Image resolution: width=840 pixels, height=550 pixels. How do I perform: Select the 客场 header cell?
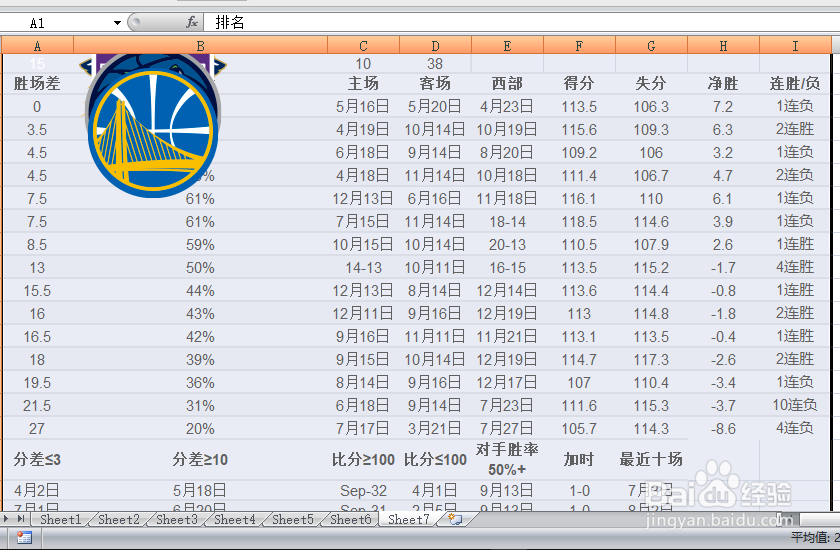tap(435, 84)
